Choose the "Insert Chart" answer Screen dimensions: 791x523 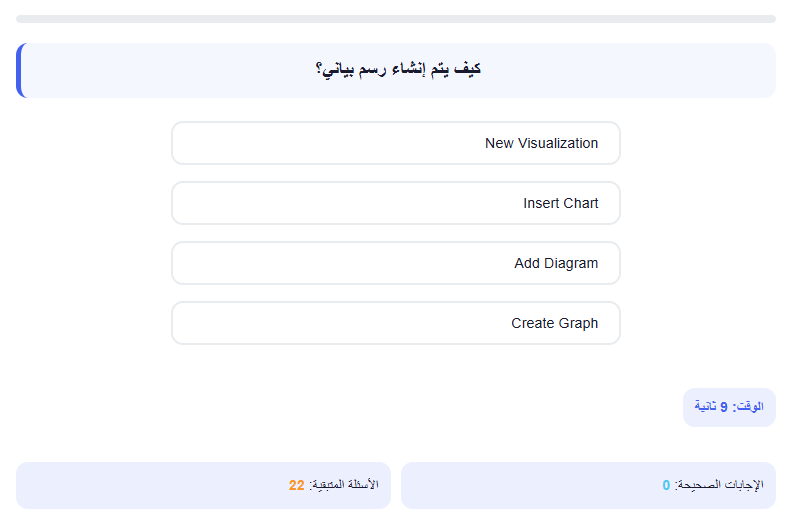tap(396, 203)
